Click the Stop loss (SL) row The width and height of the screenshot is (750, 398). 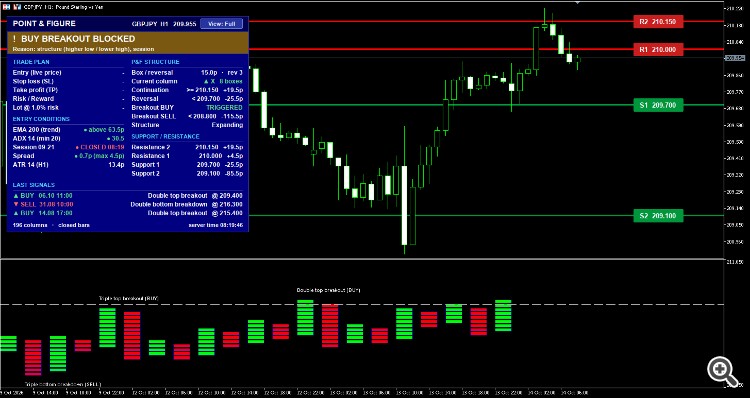tap(68, 81)
